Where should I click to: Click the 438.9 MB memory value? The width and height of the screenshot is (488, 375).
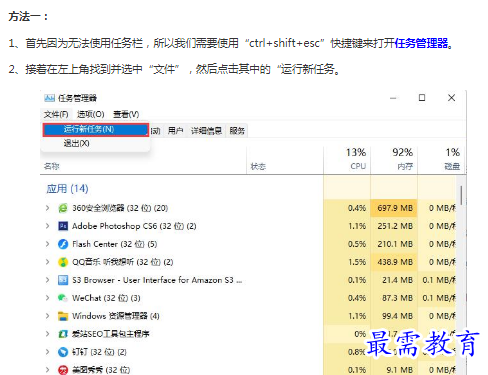click(395, 262)
